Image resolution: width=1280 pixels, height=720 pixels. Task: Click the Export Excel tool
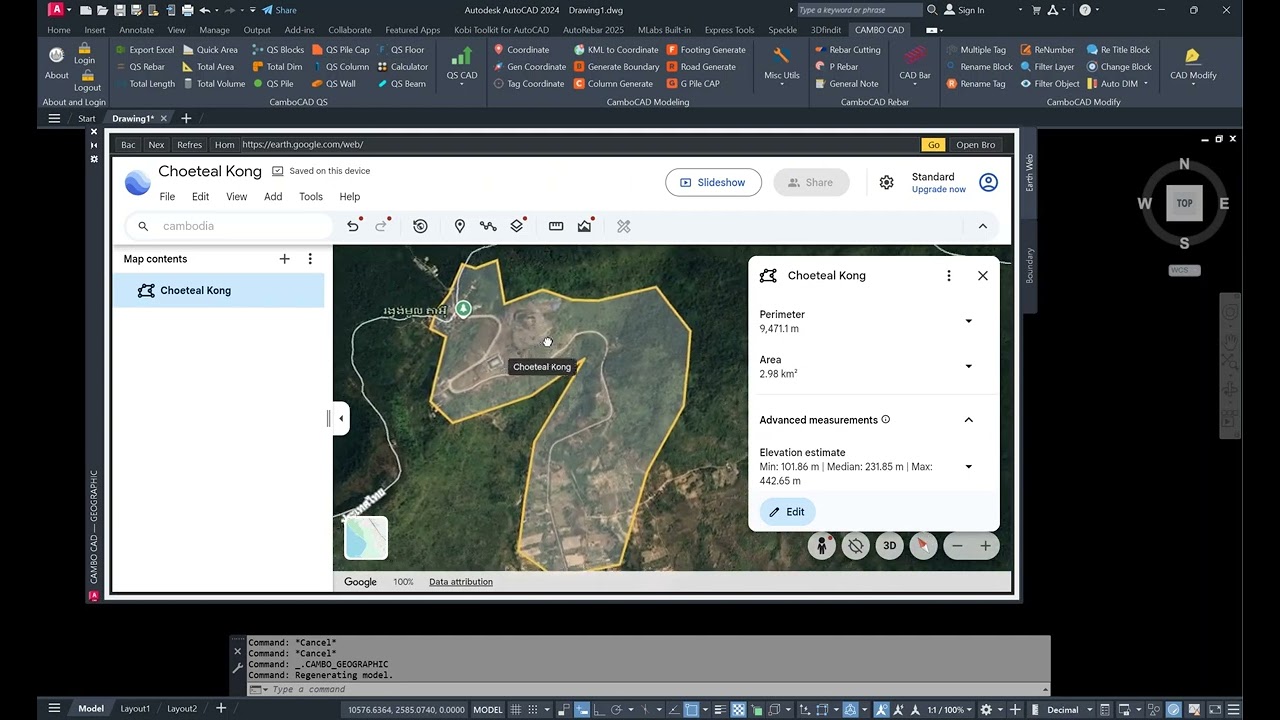pos(144,49)
